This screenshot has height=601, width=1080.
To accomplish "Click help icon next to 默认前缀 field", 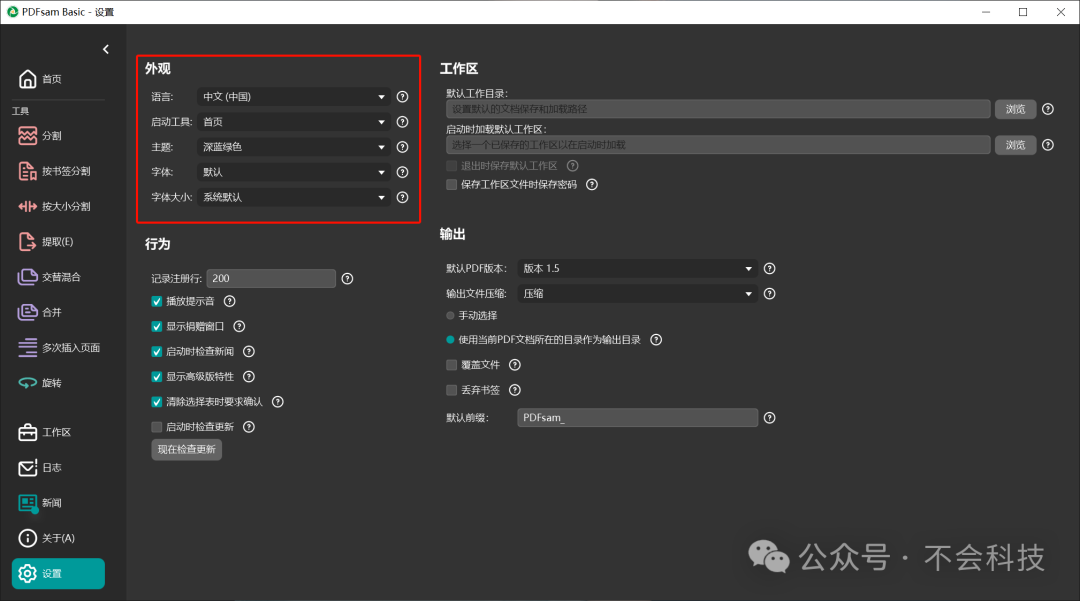I will tap(769, 418).
